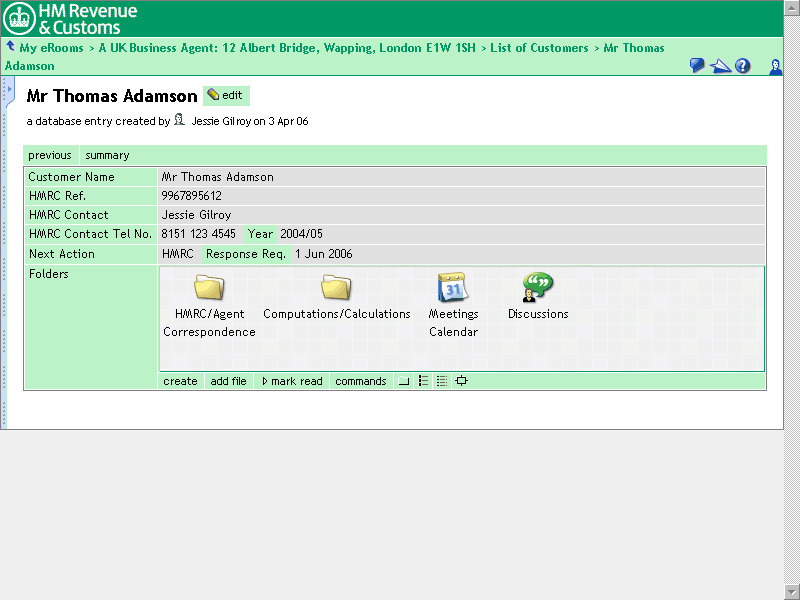Click the chat speech bubble icon
The height and width of the screenshot is (600, 800).
[x=697, y=66]
